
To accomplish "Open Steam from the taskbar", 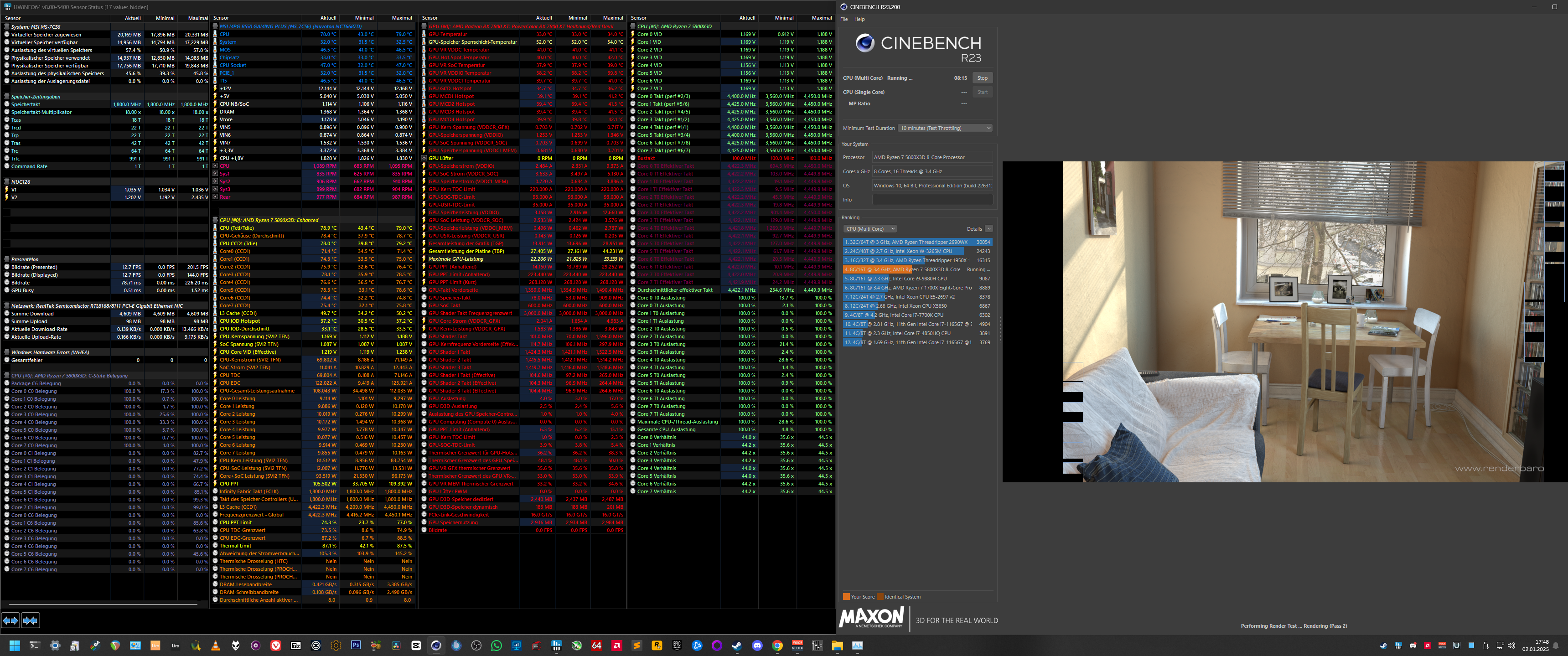I will tap(736, 646).
